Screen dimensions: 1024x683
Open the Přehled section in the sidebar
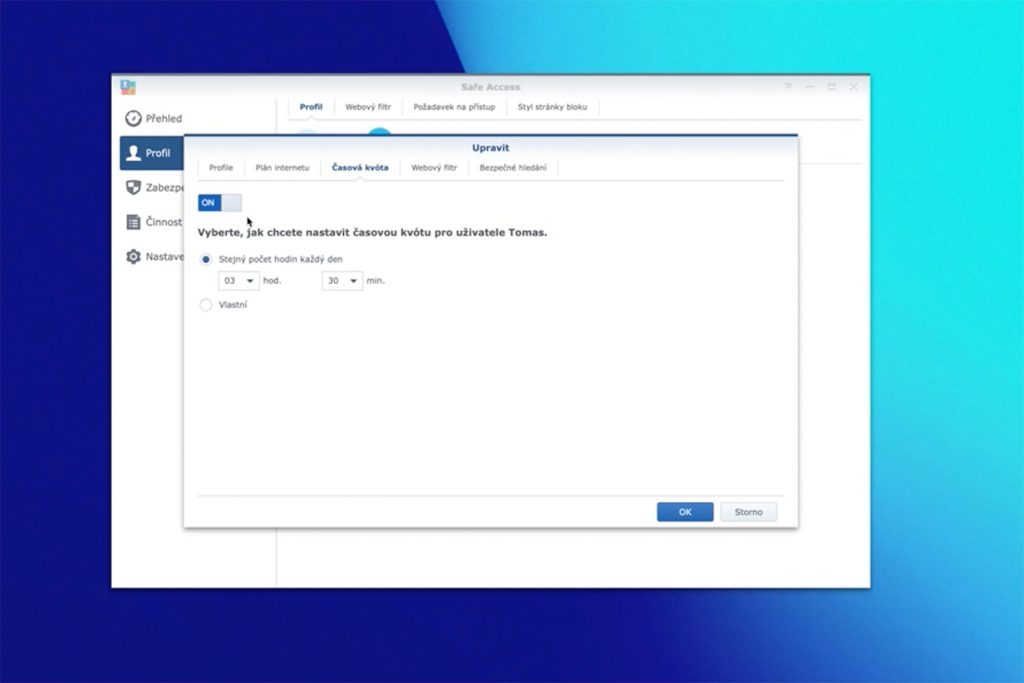(154, 118)
